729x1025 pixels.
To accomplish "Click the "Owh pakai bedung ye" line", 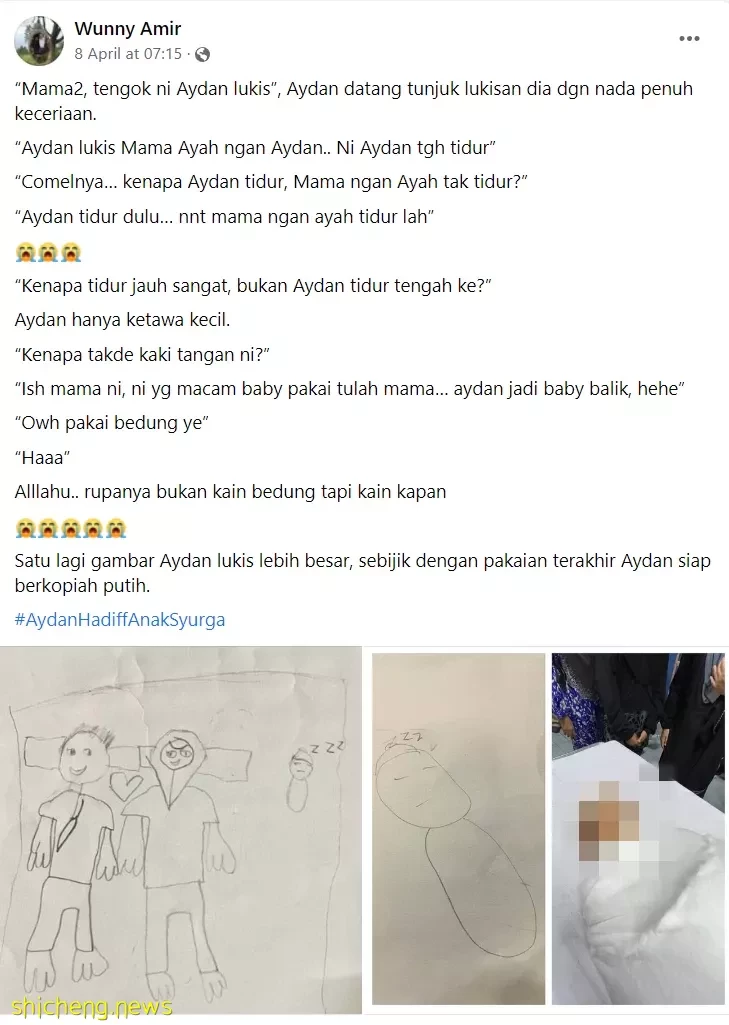I will point(111,423).
